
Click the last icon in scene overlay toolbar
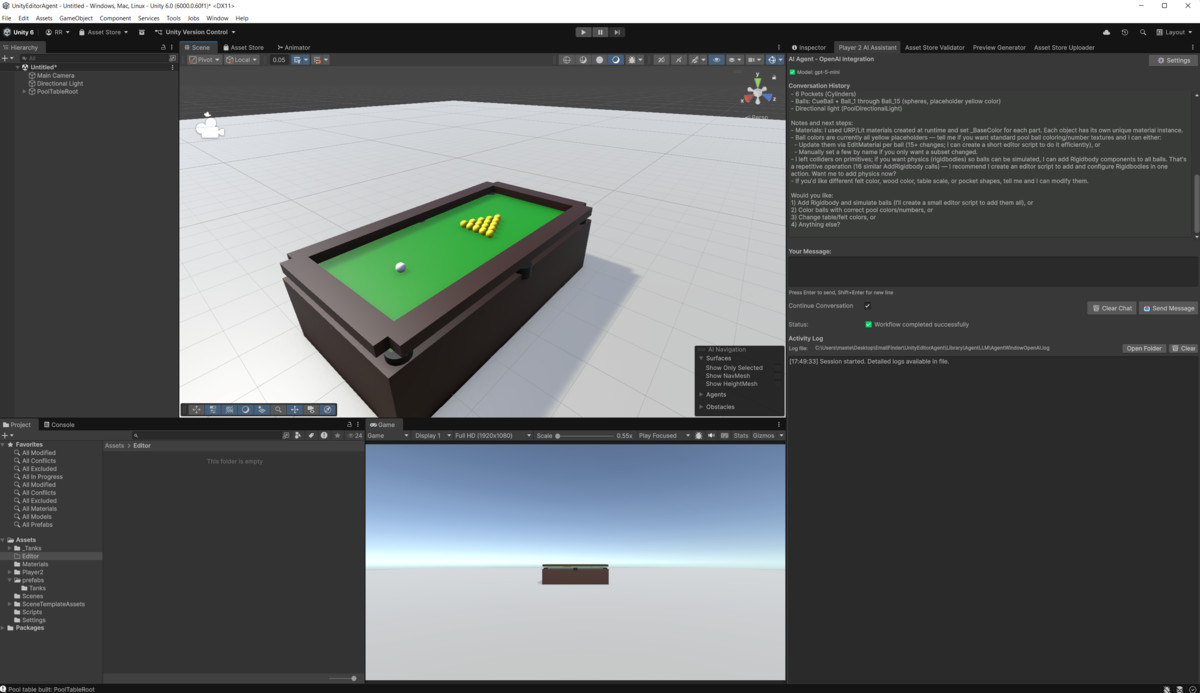click(327, 409)
